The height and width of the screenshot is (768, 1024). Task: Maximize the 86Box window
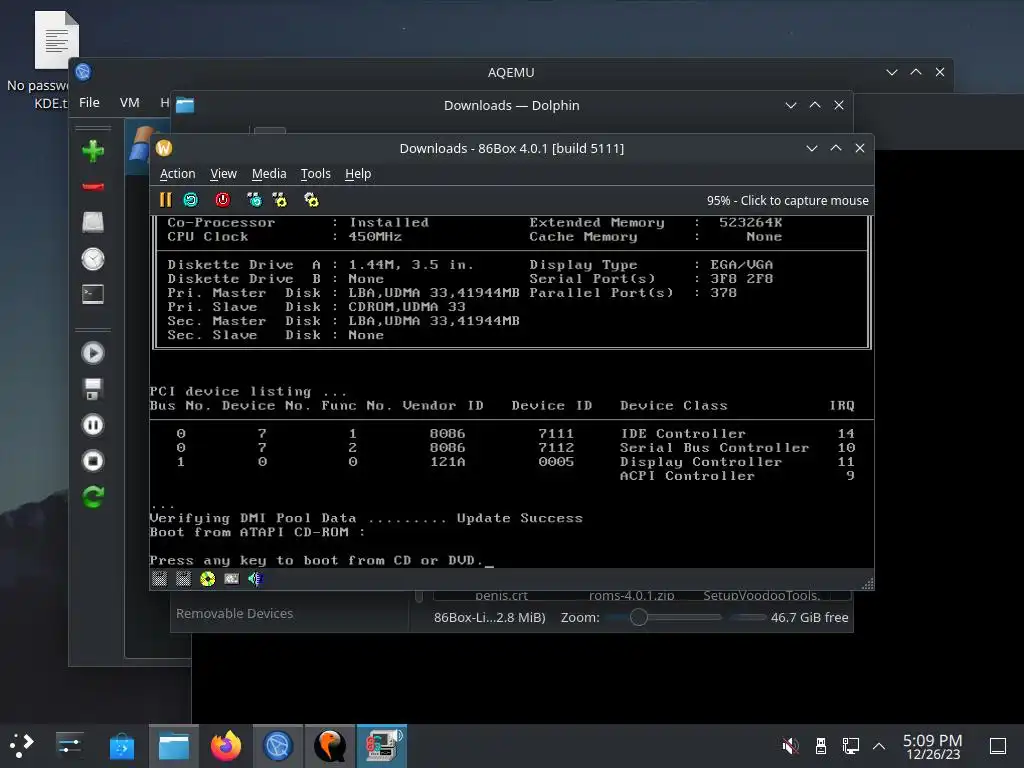pyautogui.click(x=836, y=148)
